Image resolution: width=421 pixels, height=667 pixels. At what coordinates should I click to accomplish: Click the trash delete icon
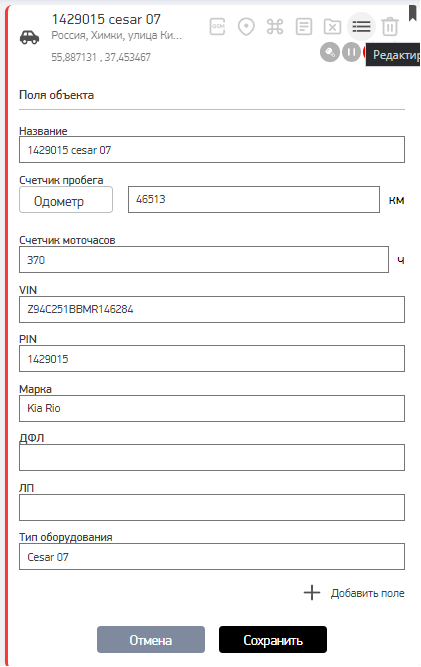coord(390,27)
